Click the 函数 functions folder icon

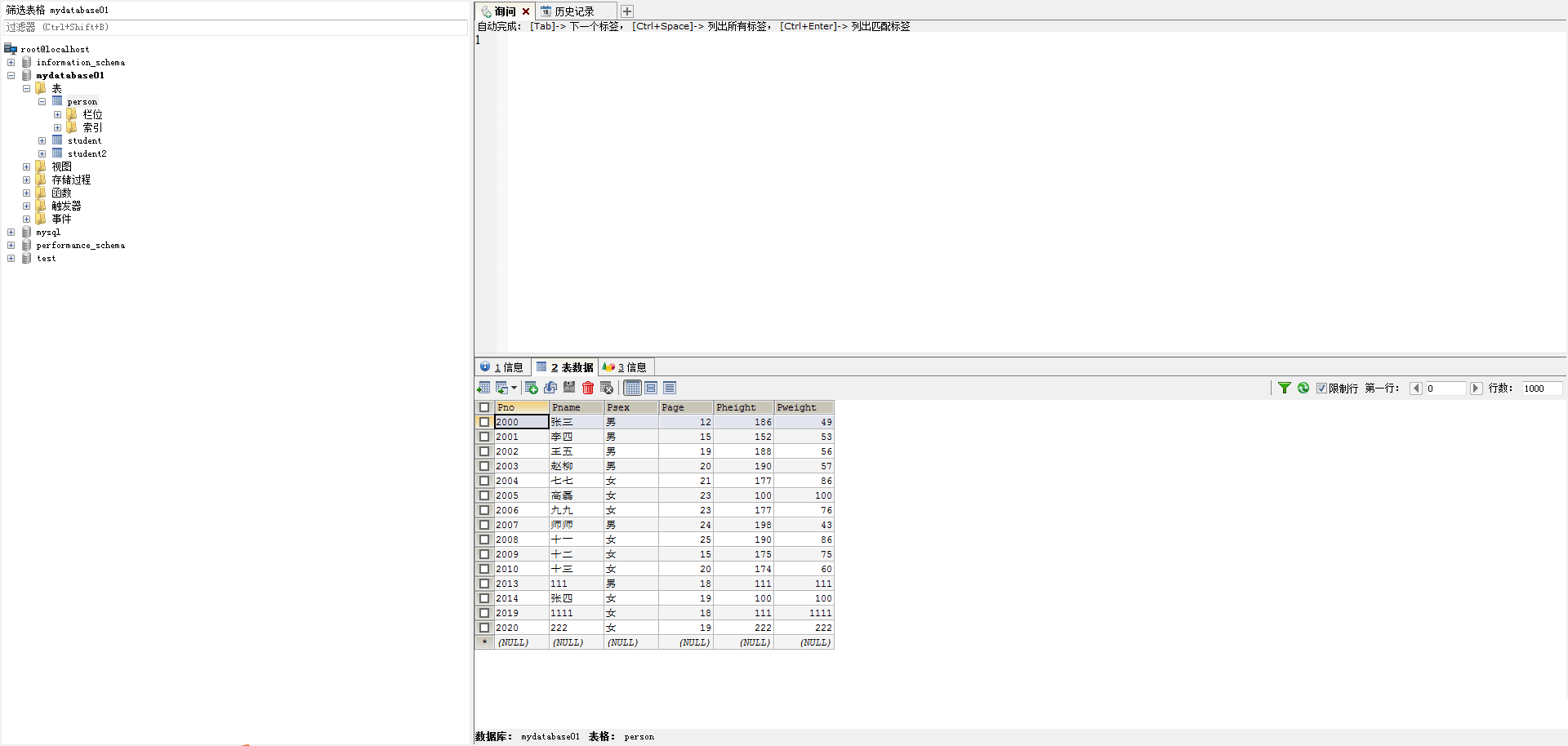click(x=41, y=193)
